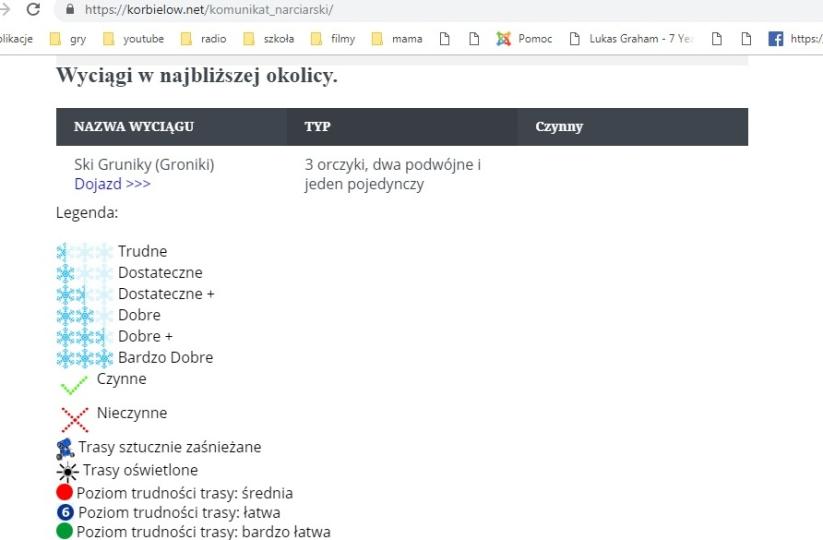Open the youtube bookmarks folder

[134, 40]
